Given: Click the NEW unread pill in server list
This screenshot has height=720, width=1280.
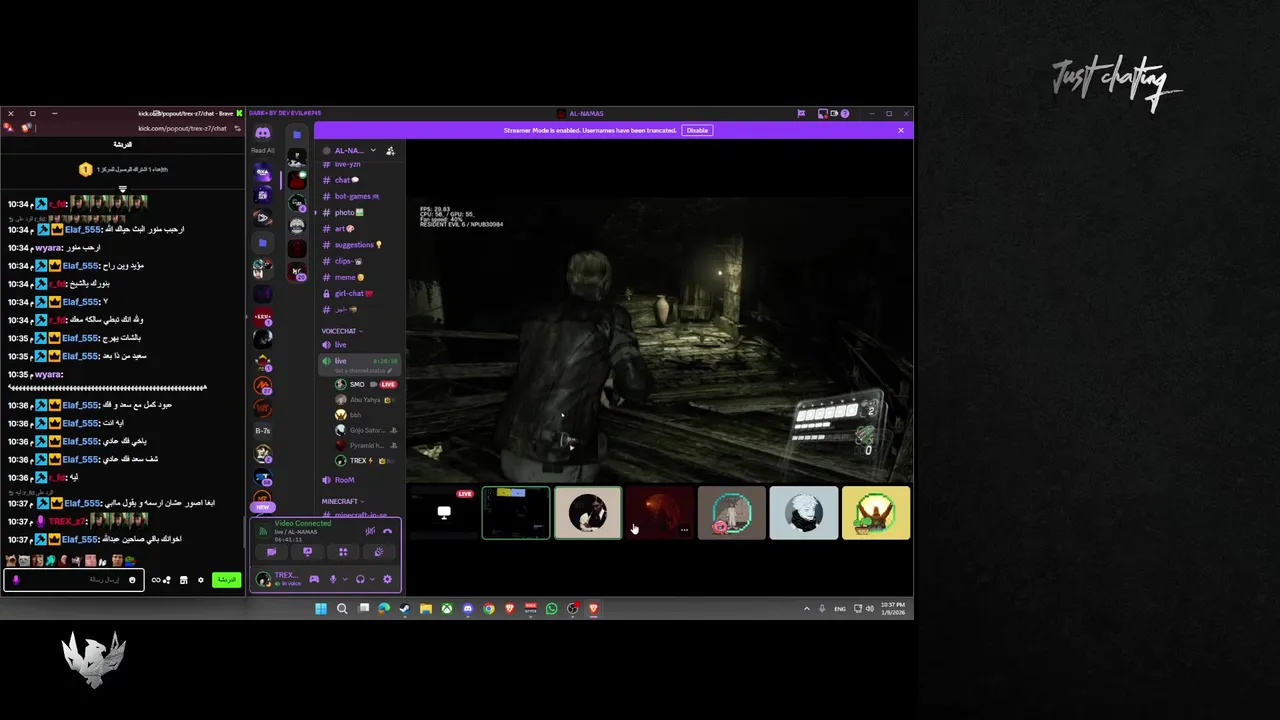Looking at the screenshot, I should (x=263, y=507).
